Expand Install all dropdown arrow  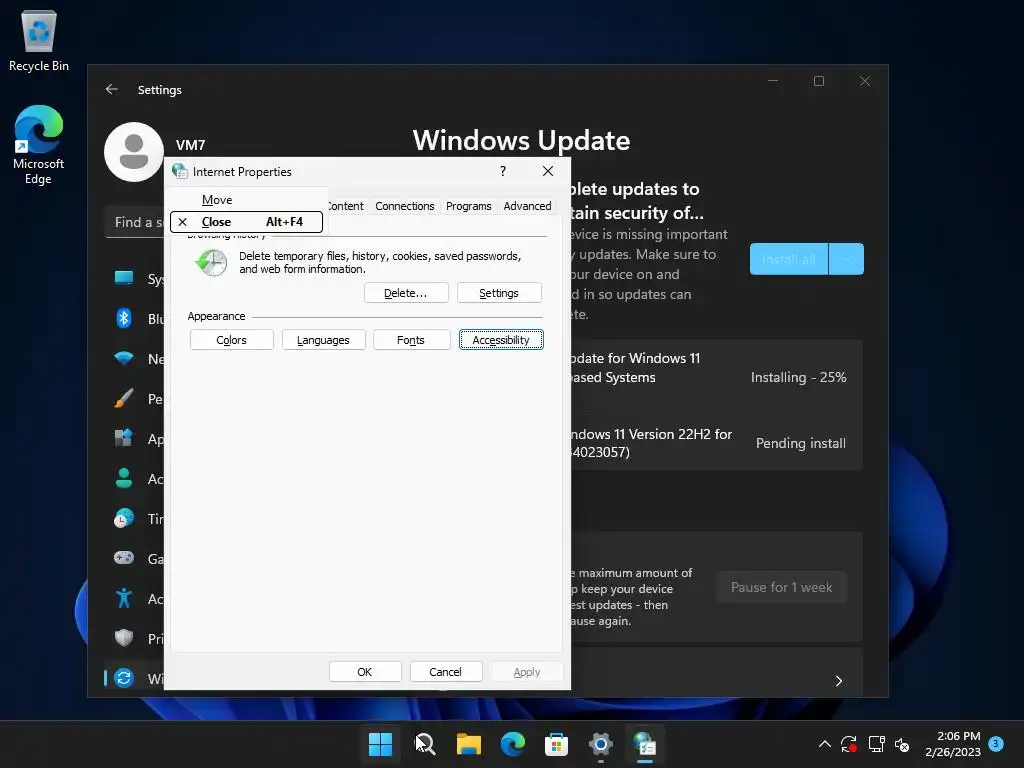(846, 259)
